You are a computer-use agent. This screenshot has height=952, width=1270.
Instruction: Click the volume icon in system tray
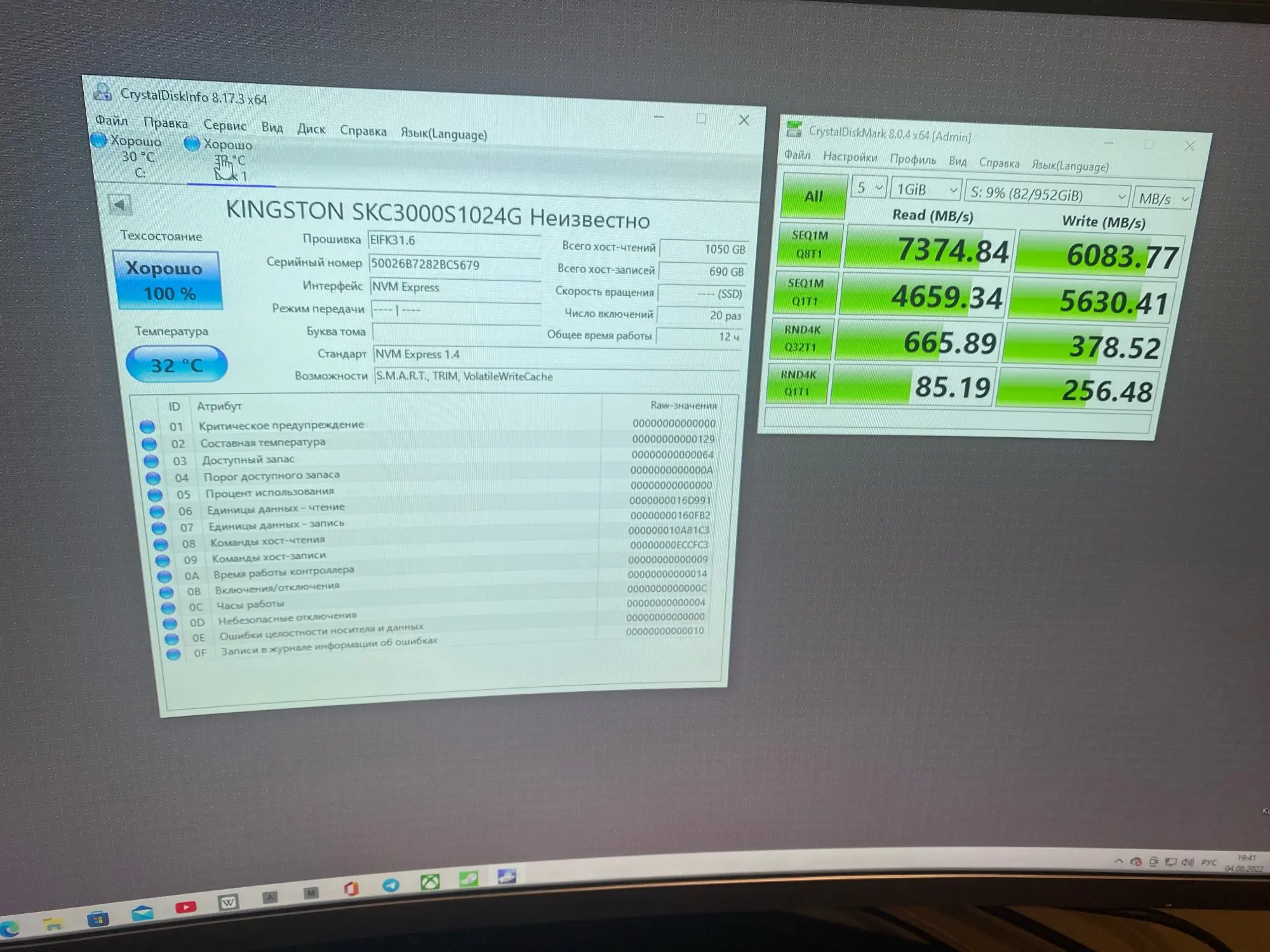(x=1187, y=862)
